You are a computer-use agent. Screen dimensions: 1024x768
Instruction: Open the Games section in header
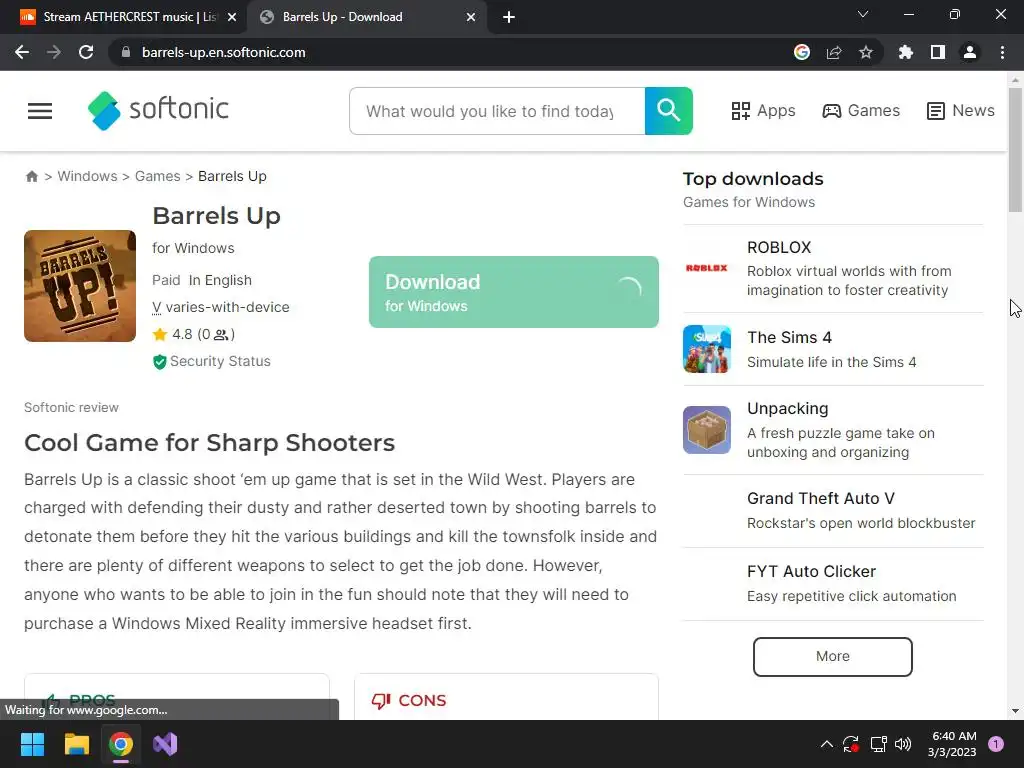pyautogui.click(x=861, y=111)
